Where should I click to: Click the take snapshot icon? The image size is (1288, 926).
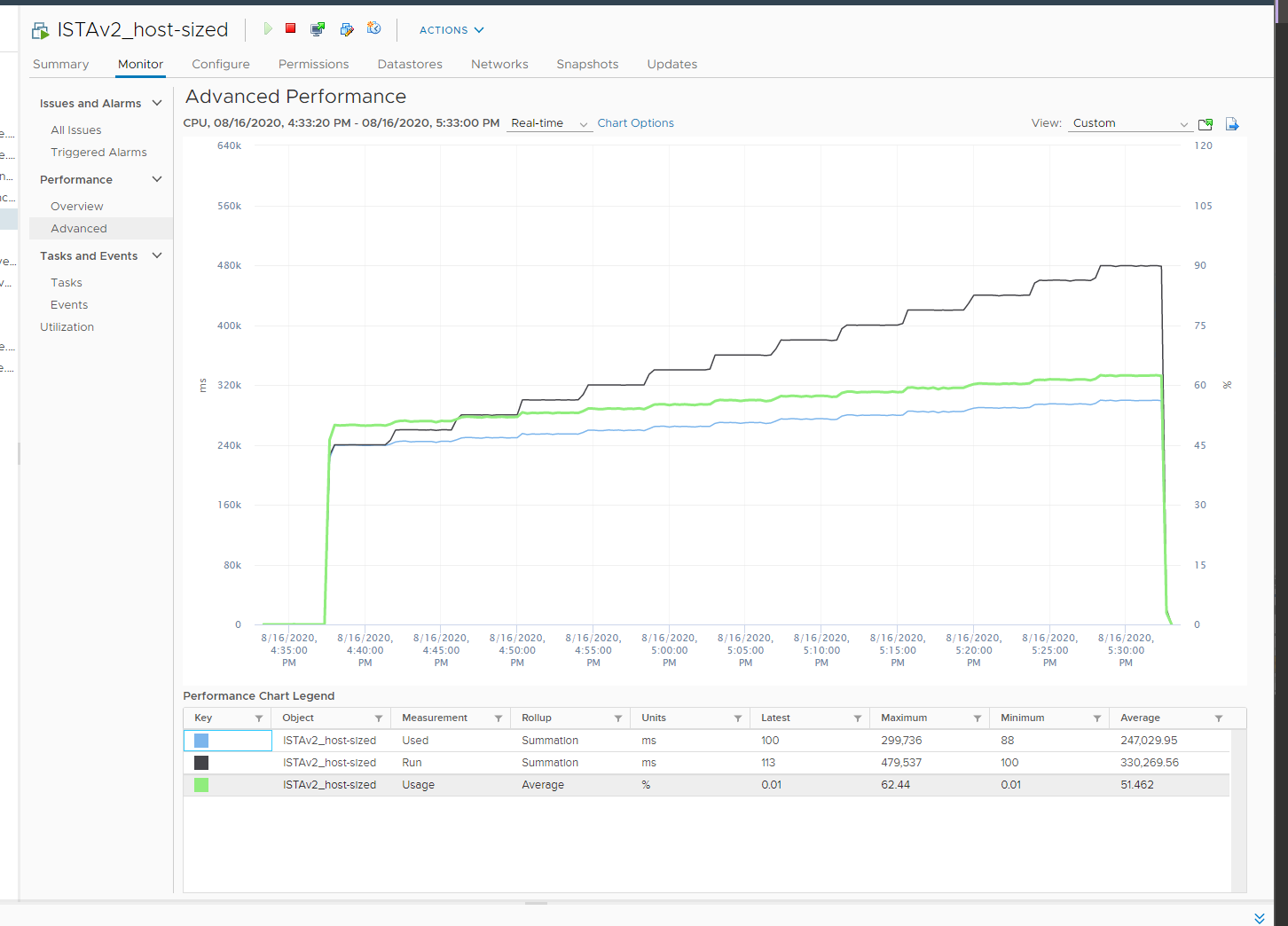tap(374, 28)
